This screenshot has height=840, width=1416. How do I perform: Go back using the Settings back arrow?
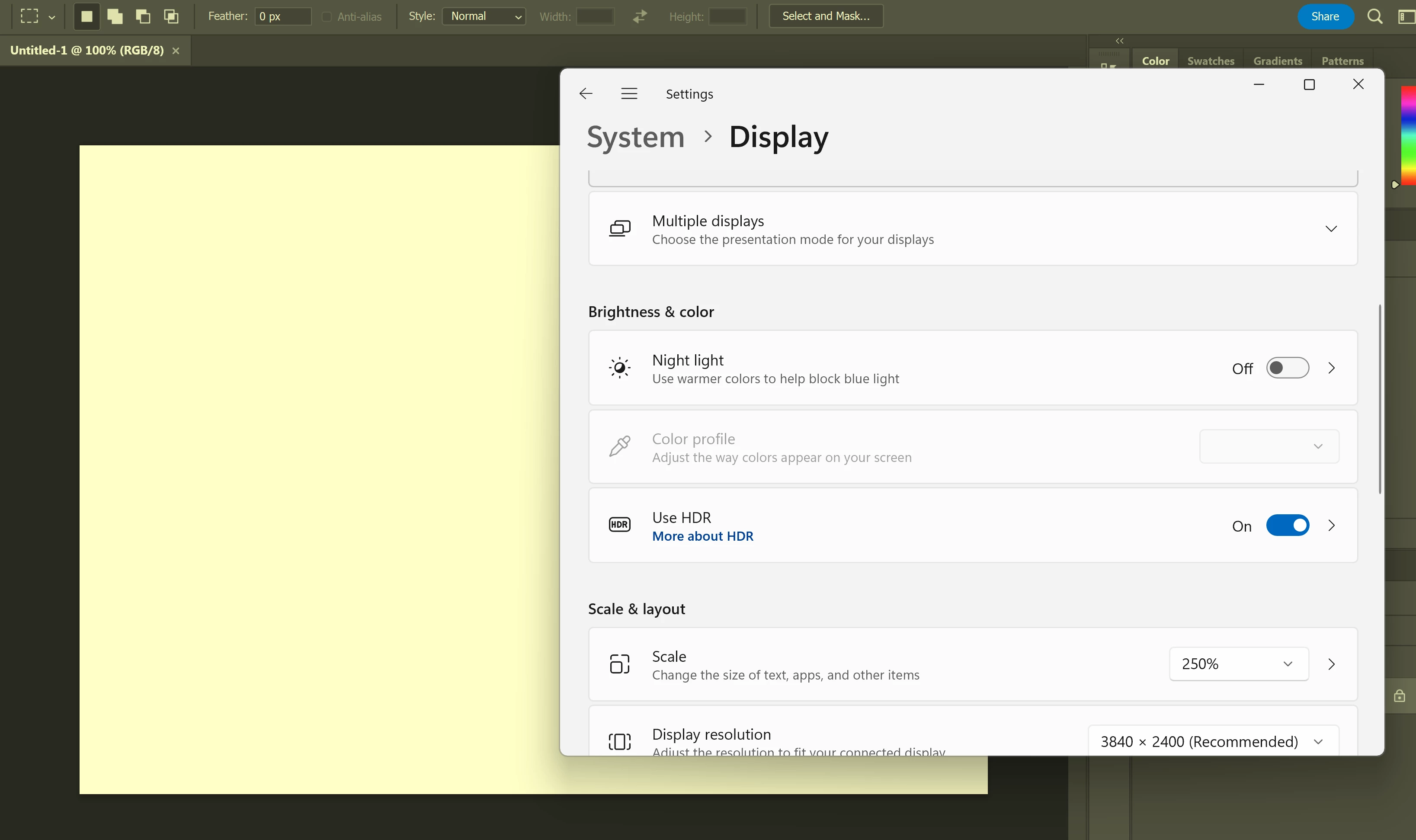(x=586, y=94)
